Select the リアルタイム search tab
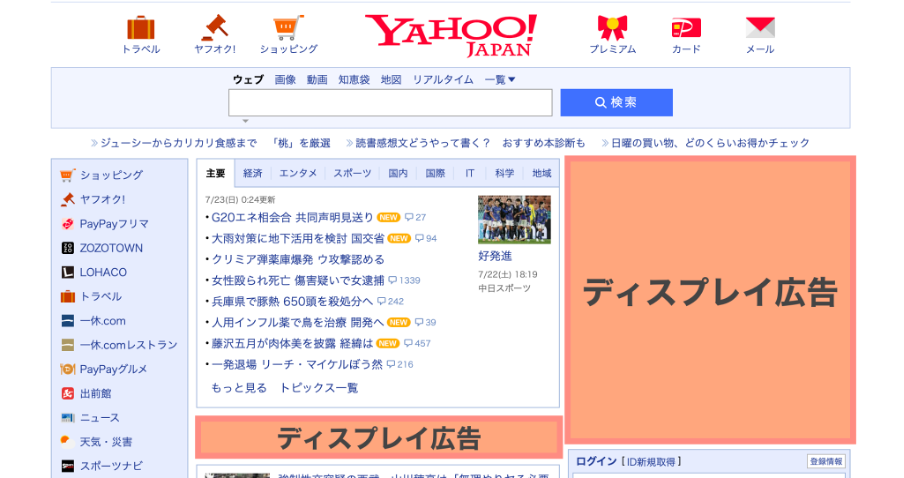904x478 pixels. point(443,80)
